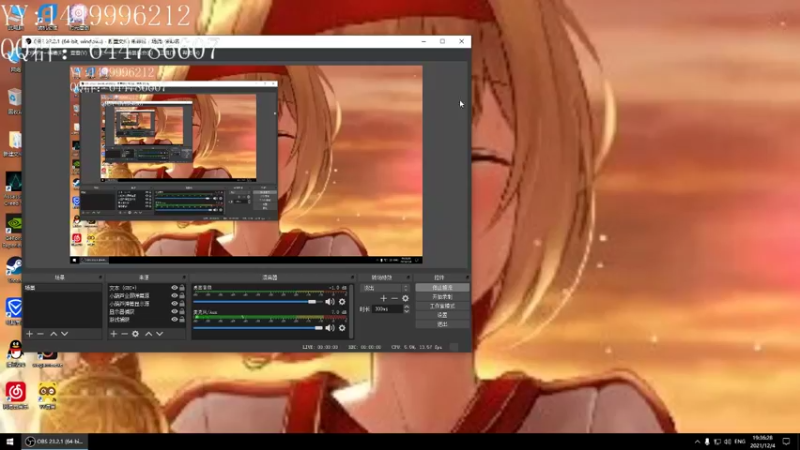
Task: Hide the 显示器捕获 display capture source
Action: click(174, 311)
